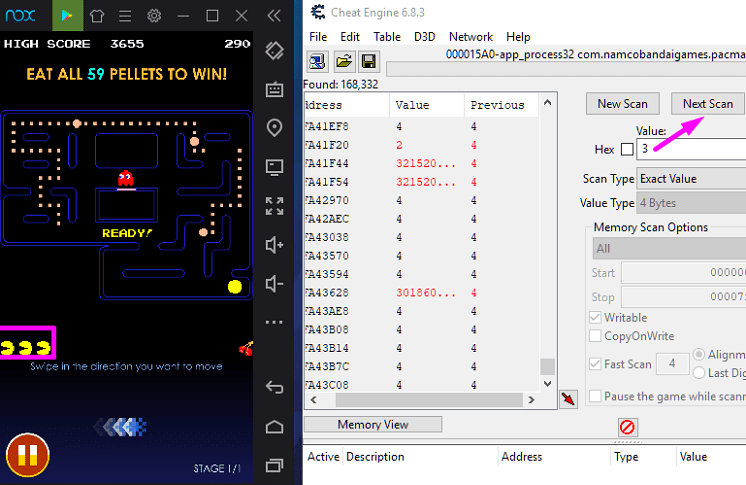Click the results vertical scrollbar thumb
This screenshot has height=485, width=746.
click(x=548, y=366)
